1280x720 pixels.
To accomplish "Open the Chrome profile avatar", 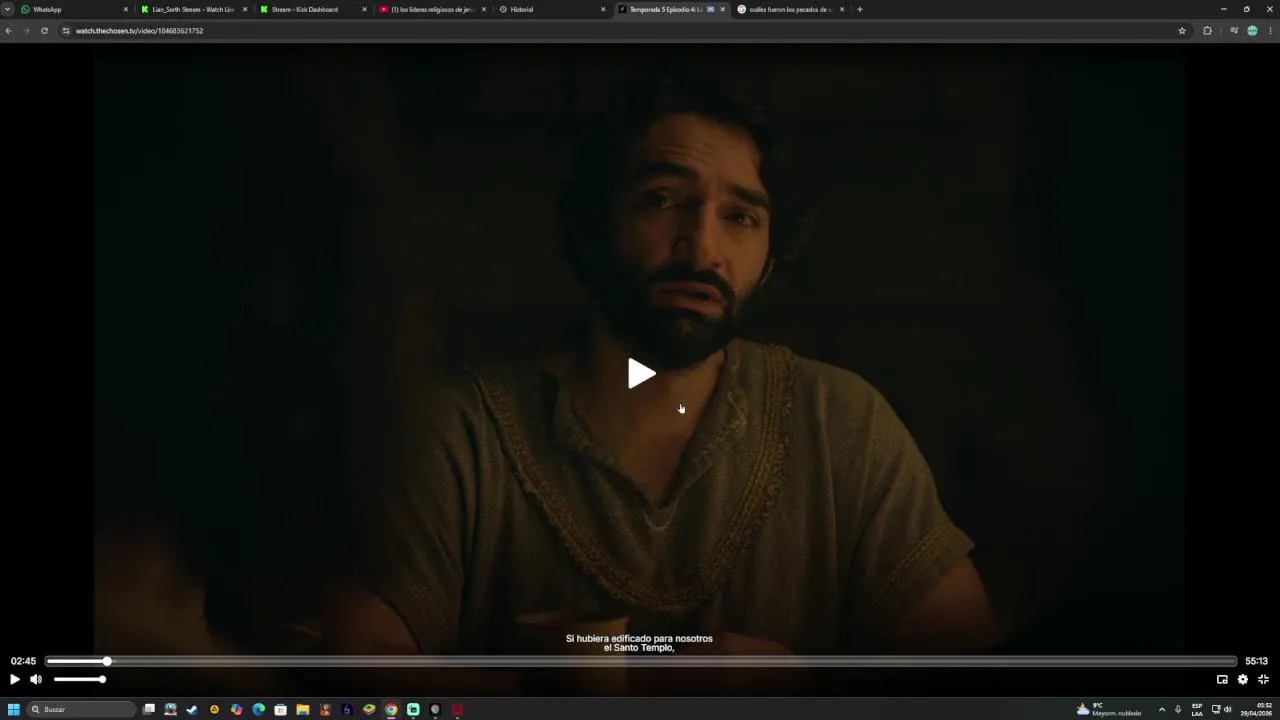I will pyautogui.click(x=1252, y=31).
